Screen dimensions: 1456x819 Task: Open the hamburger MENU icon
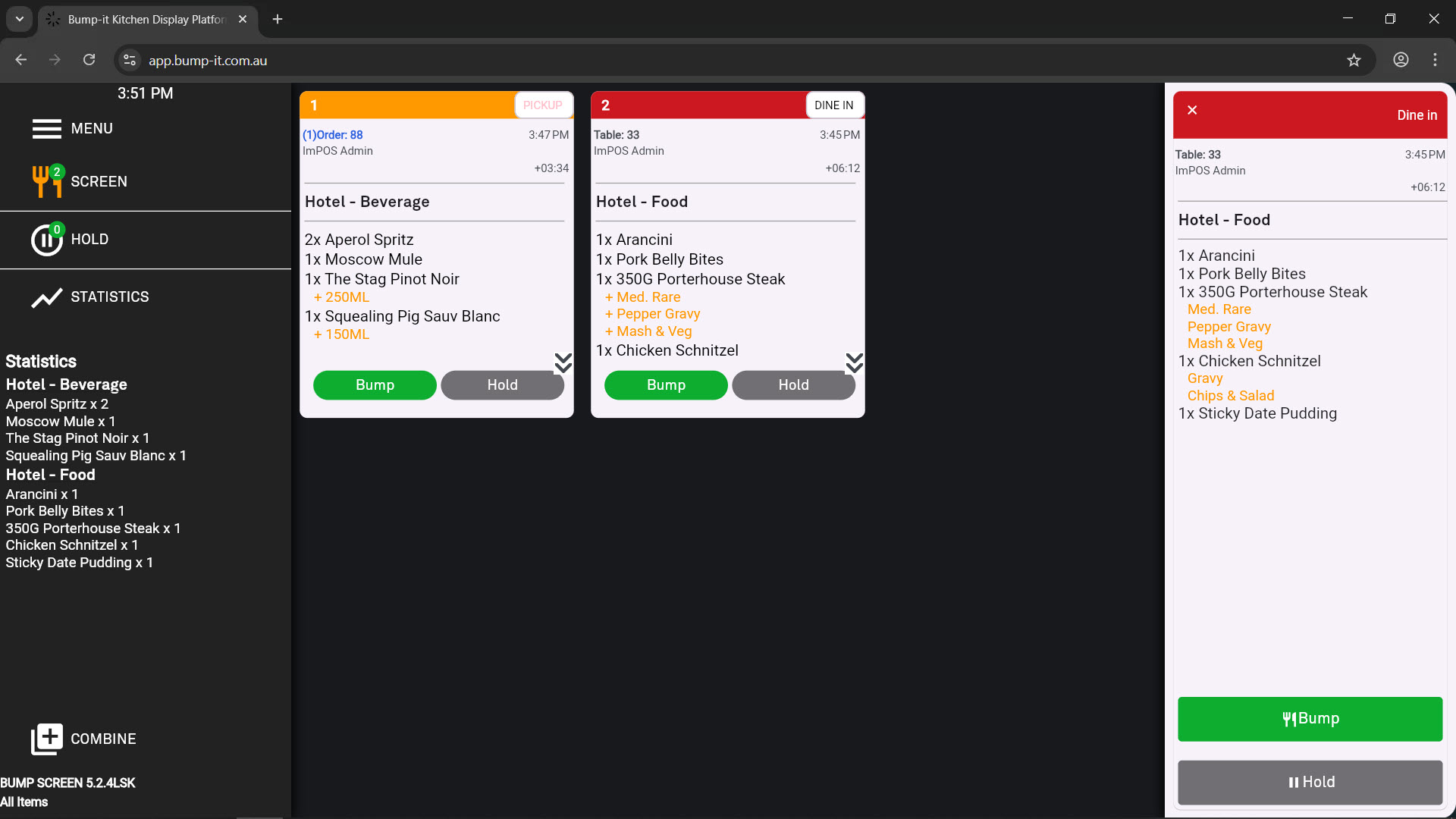point(46,129)
